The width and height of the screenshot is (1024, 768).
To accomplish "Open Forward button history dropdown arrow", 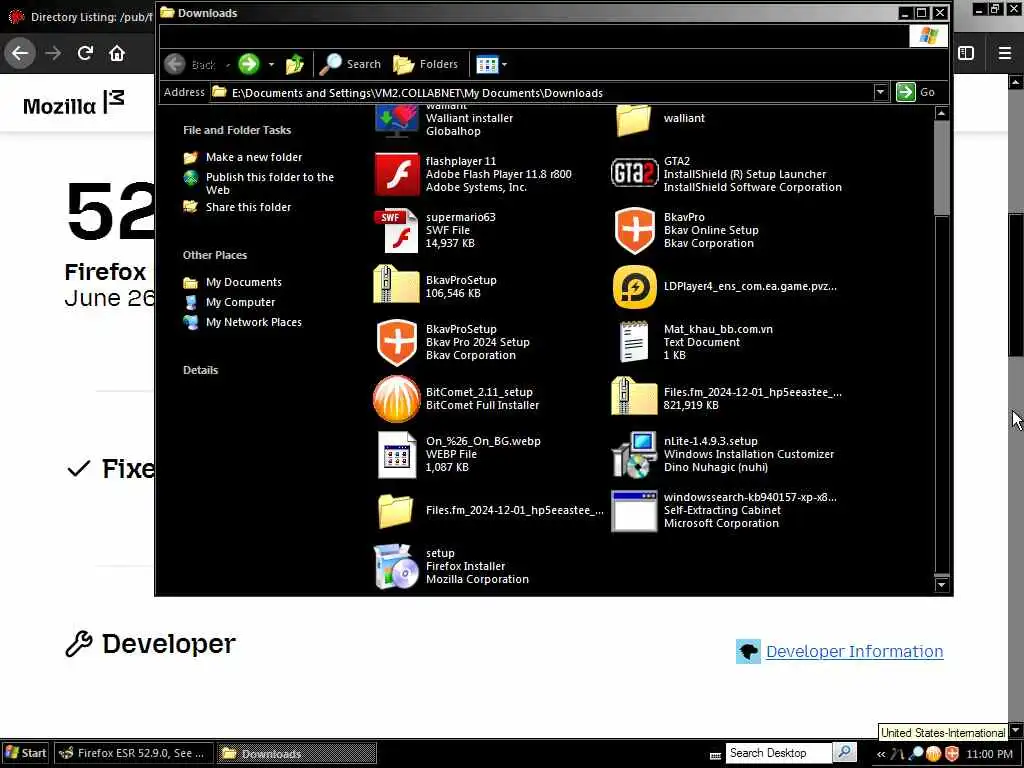I will [271, 64].
